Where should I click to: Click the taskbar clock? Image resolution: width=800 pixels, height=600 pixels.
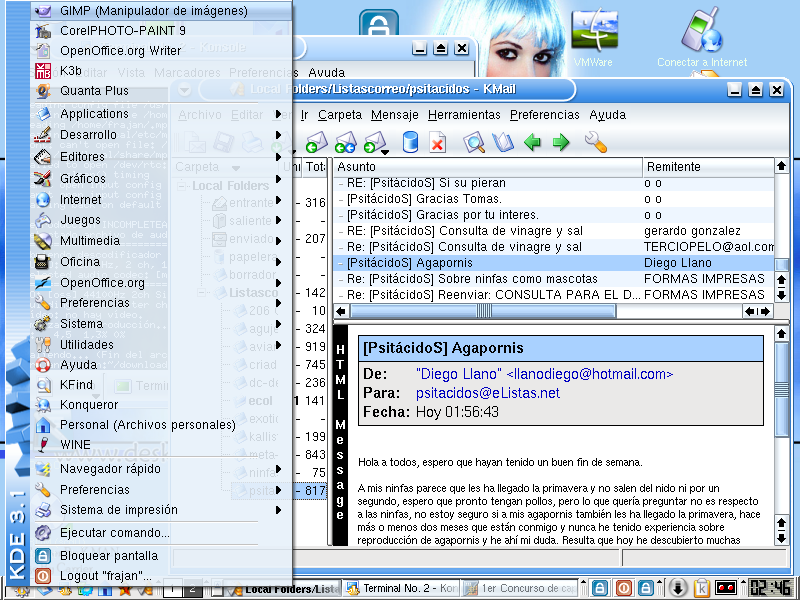tap(770, 588)
